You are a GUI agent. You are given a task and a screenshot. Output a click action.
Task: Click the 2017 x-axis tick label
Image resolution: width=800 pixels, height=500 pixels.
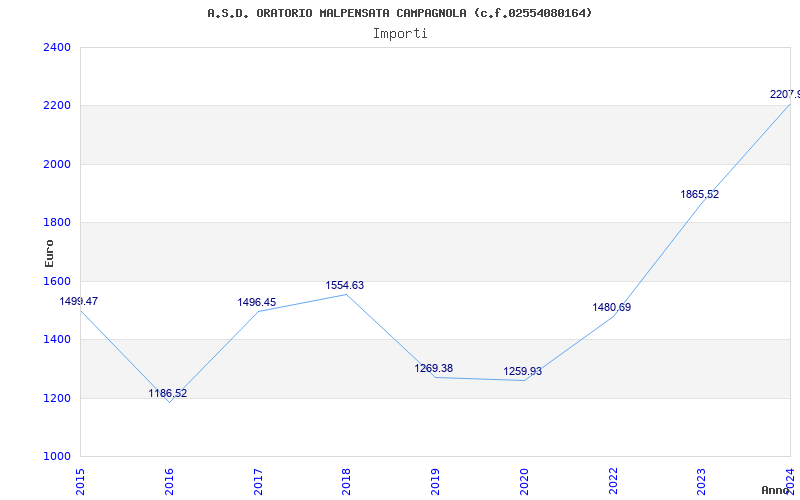pos(258,482)
